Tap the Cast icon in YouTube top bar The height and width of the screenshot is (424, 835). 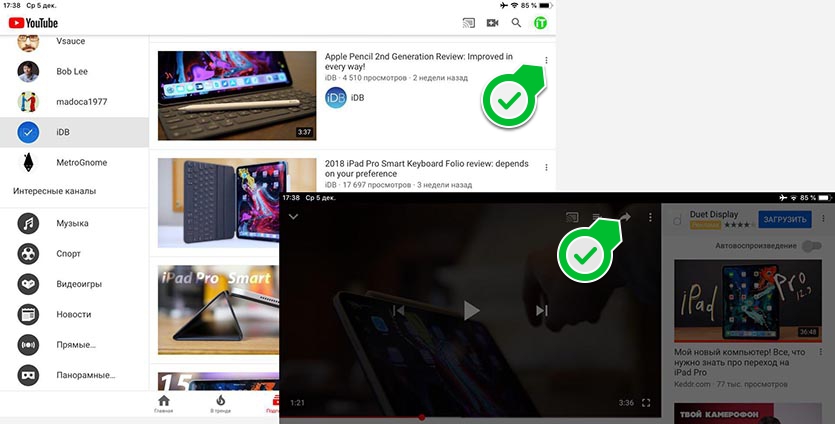(x=469, y=23)
